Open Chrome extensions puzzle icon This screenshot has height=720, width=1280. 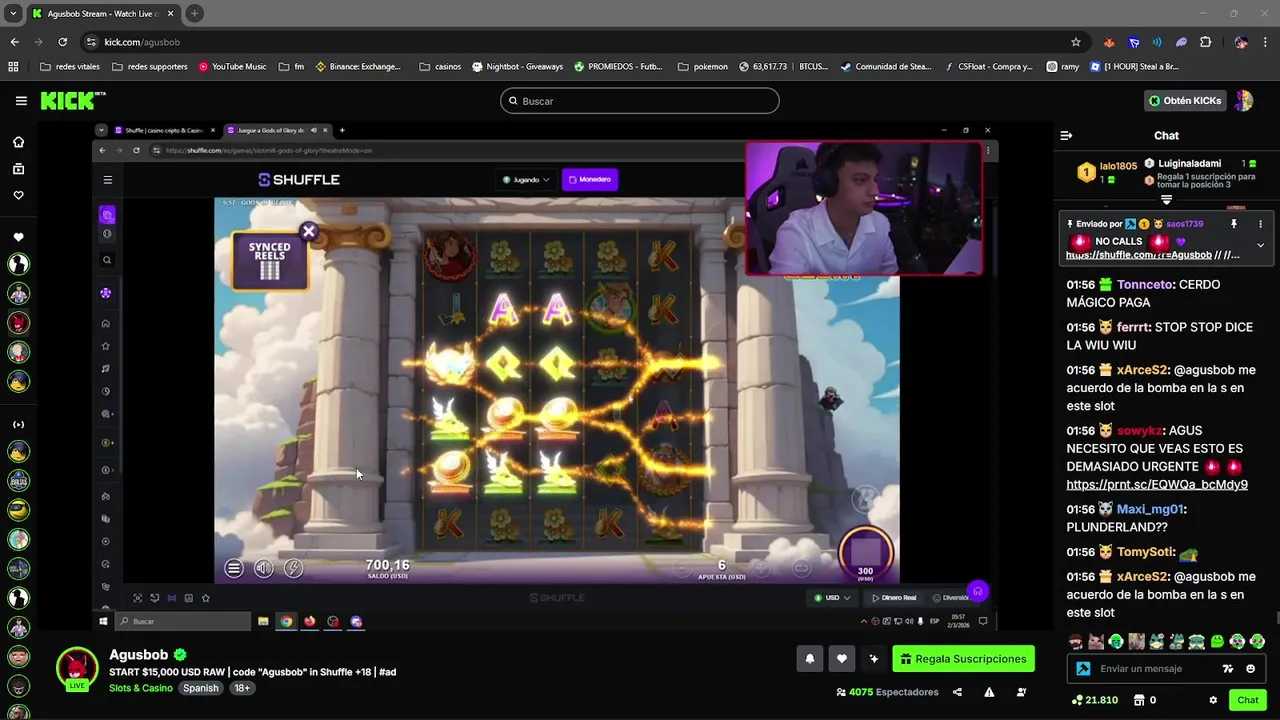click(1205, 42)
